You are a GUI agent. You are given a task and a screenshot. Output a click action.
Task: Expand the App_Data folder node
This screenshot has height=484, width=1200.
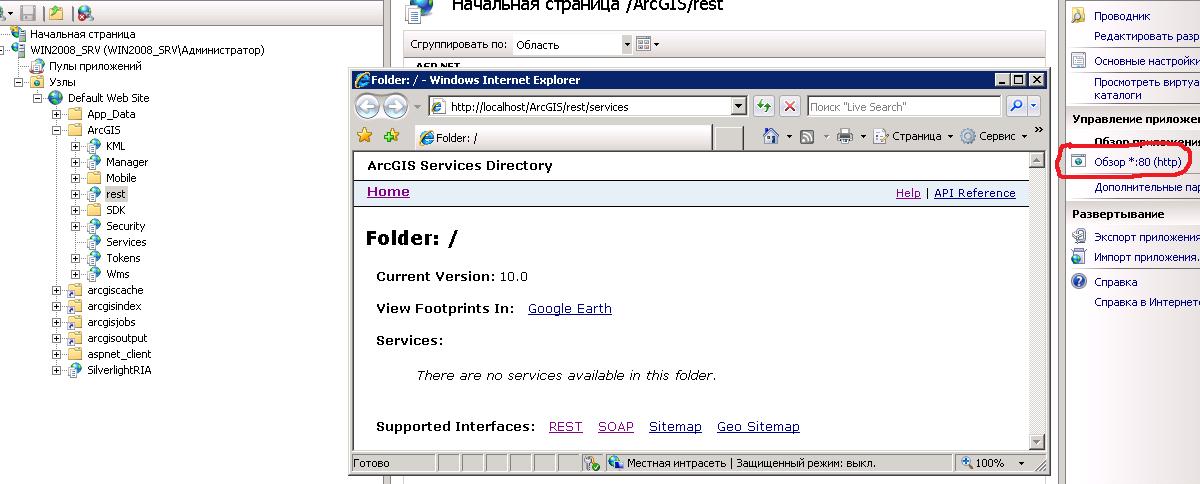57,114
